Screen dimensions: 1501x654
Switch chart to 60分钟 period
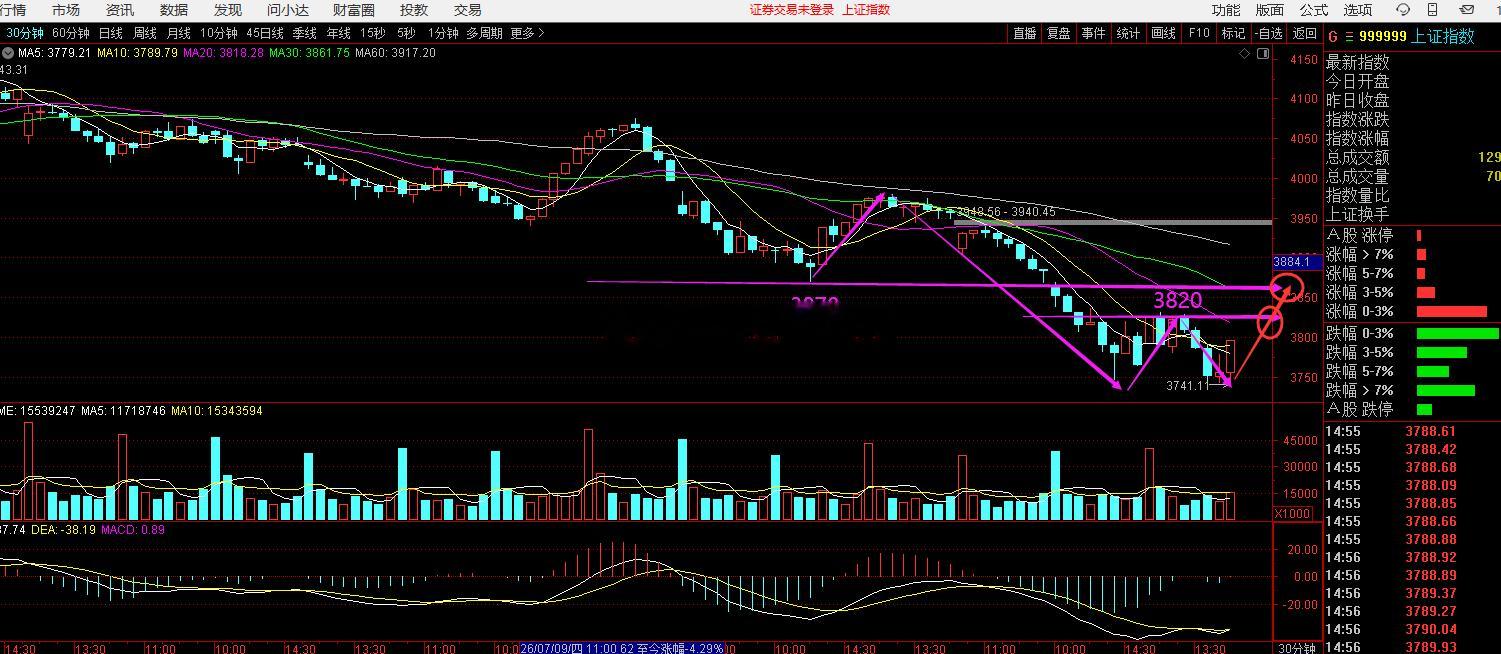[71, 33]
